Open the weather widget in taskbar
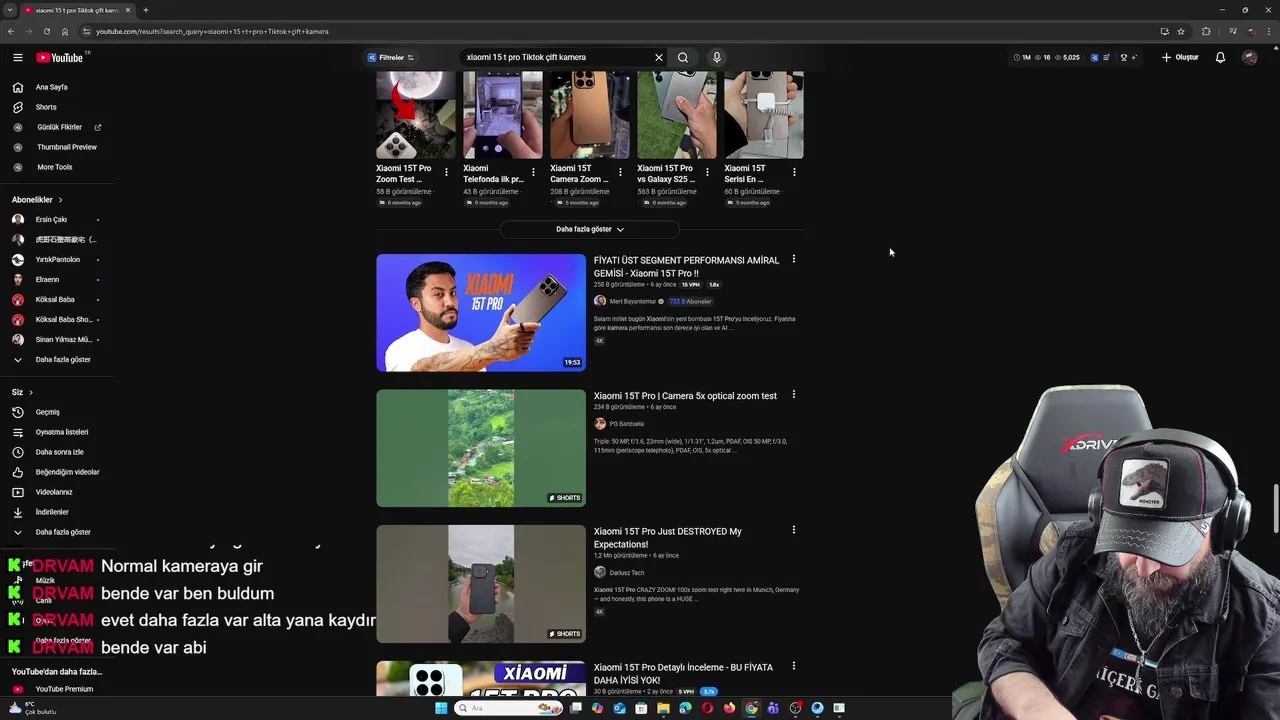The image size is (1280, 720). point(32,708)
